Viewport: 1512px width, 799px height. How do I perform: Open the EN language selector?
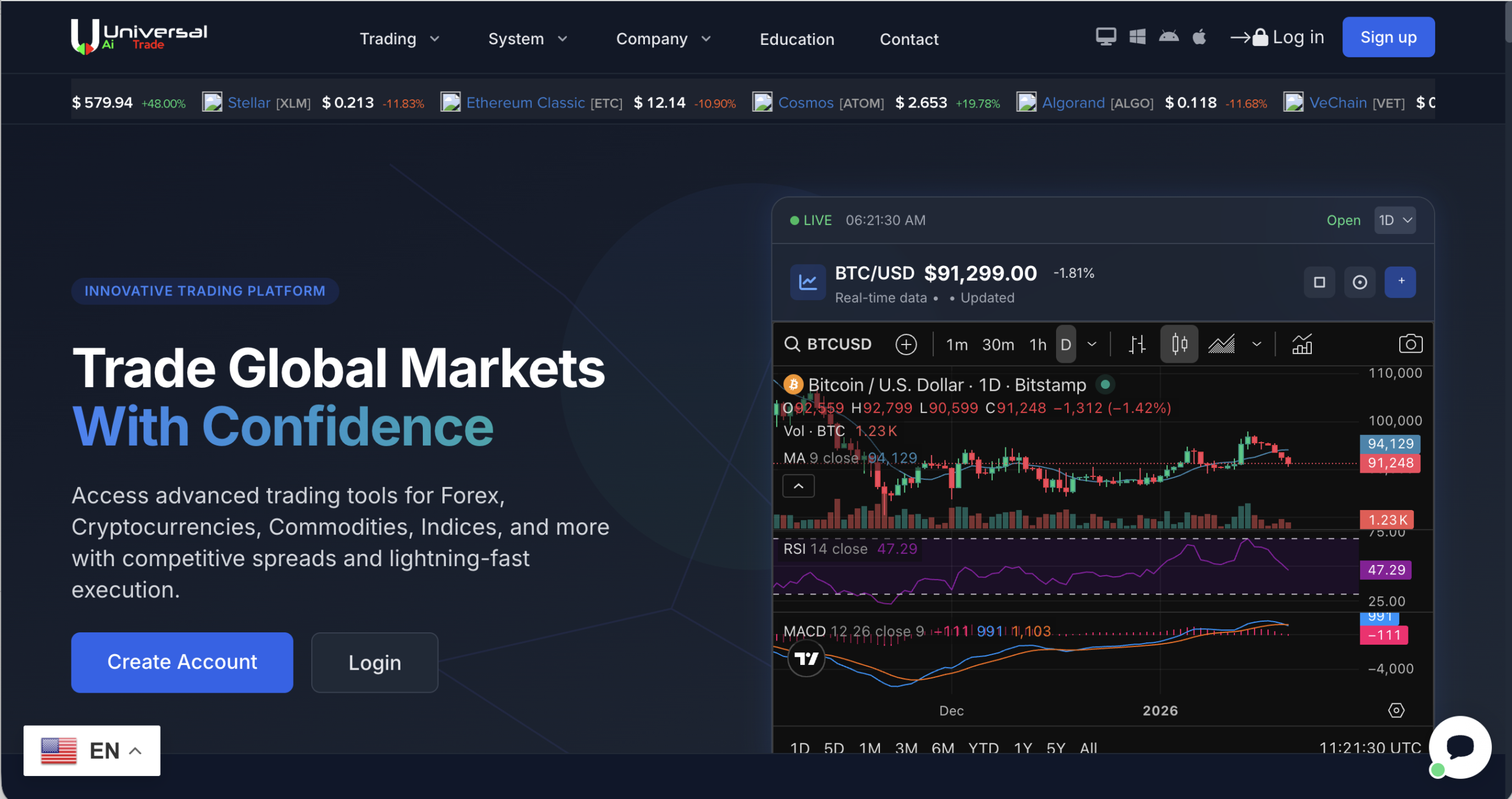(92, 750)
